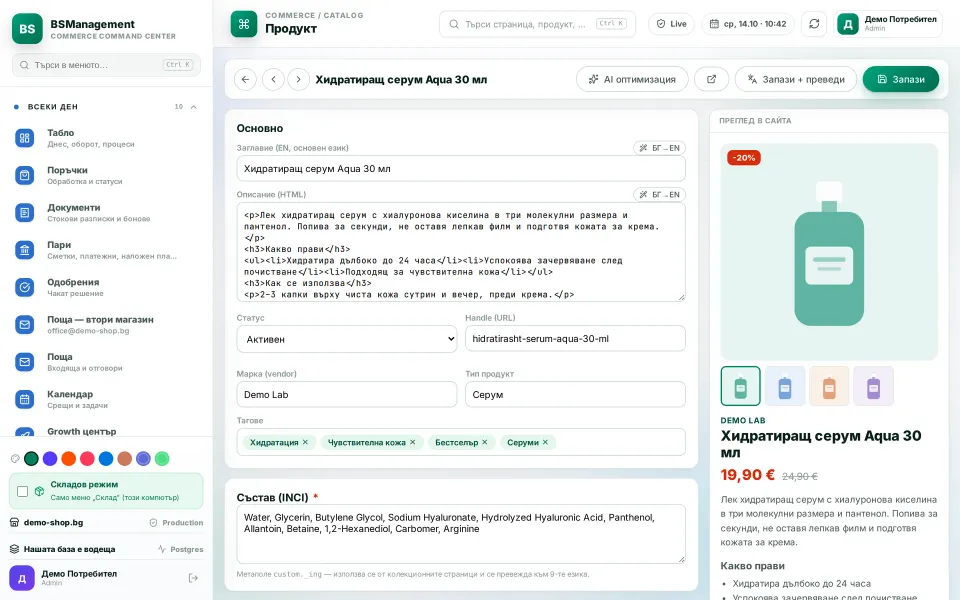Go back with the left arrow button
The width and height of the screenshot is (960, 600).
coord(245,79)
